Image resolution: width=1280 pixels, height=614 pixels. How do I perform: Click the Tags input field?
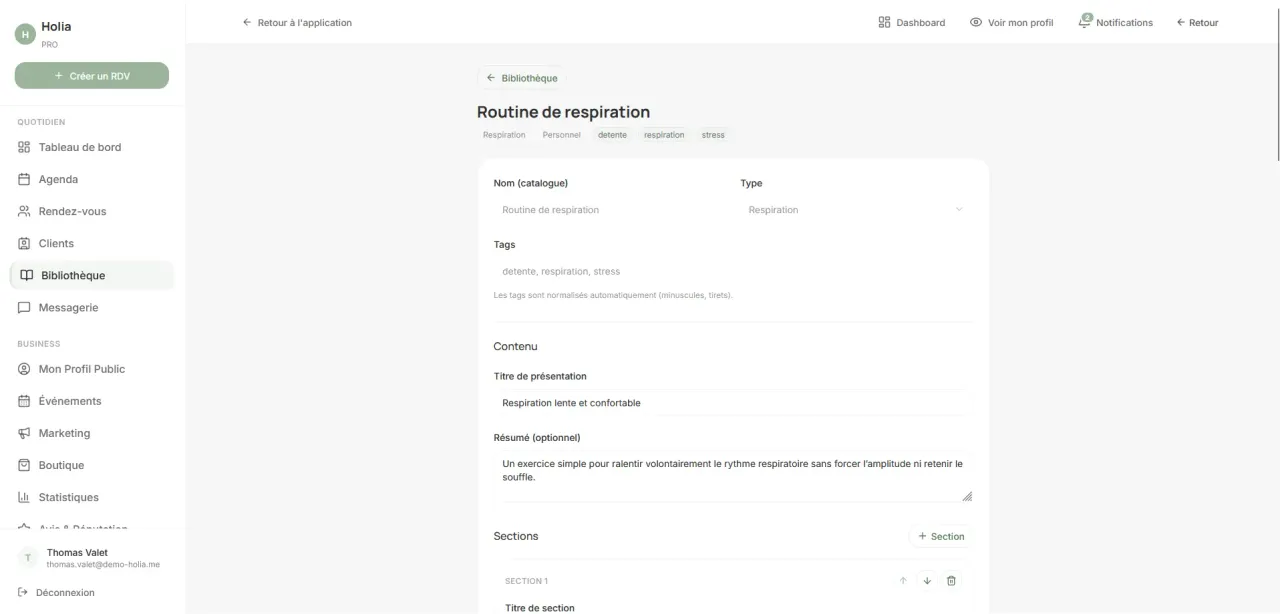(x=733, y=271)
